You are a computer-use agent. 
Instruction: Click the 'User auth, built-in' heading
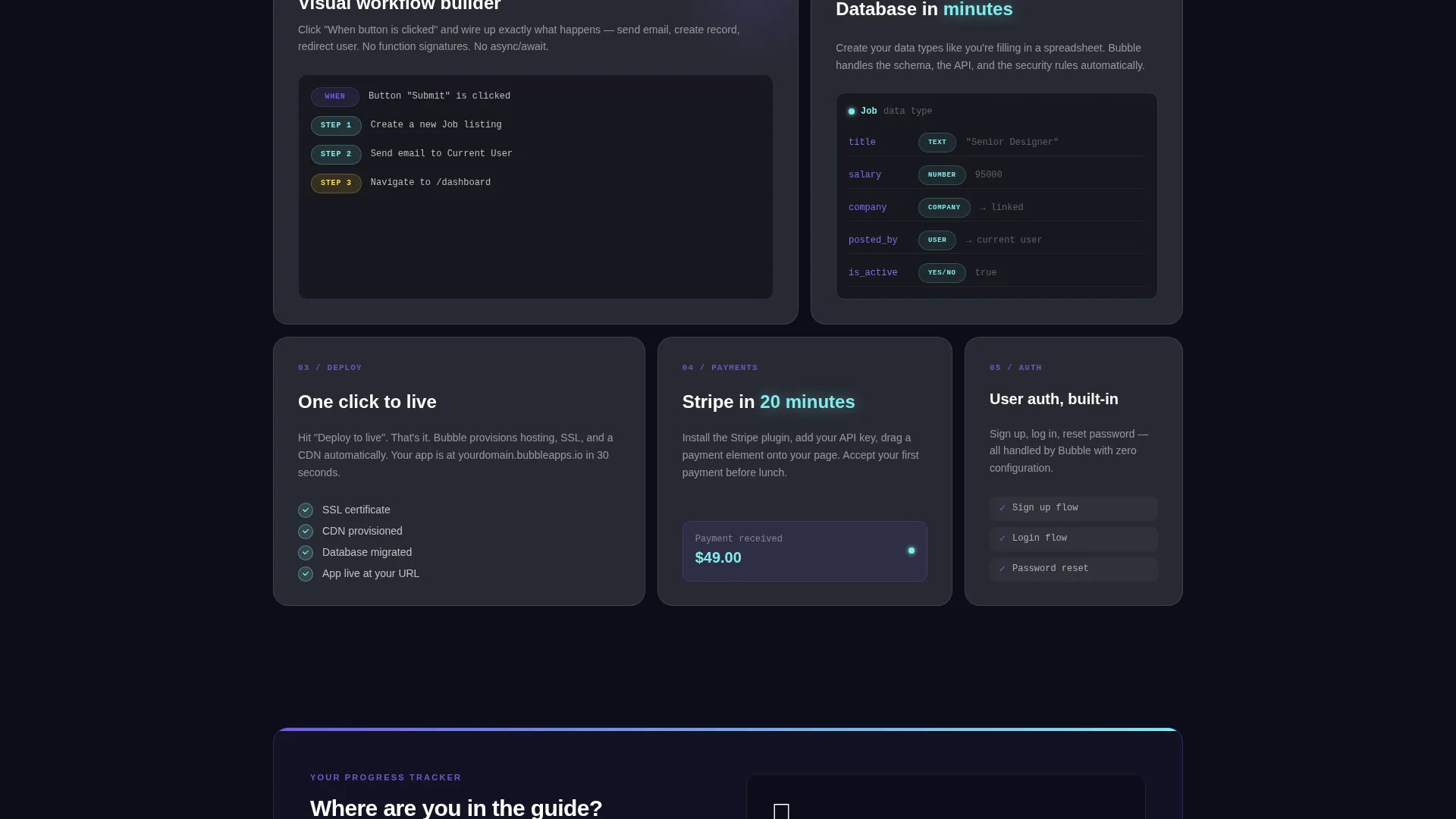[1054, 400]
